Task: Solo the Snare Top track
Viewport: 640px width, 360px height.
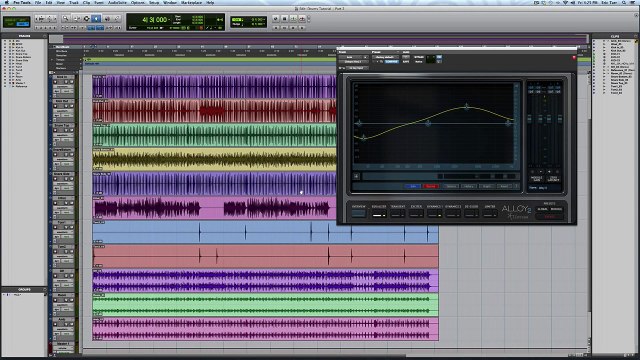Action: 66,130
